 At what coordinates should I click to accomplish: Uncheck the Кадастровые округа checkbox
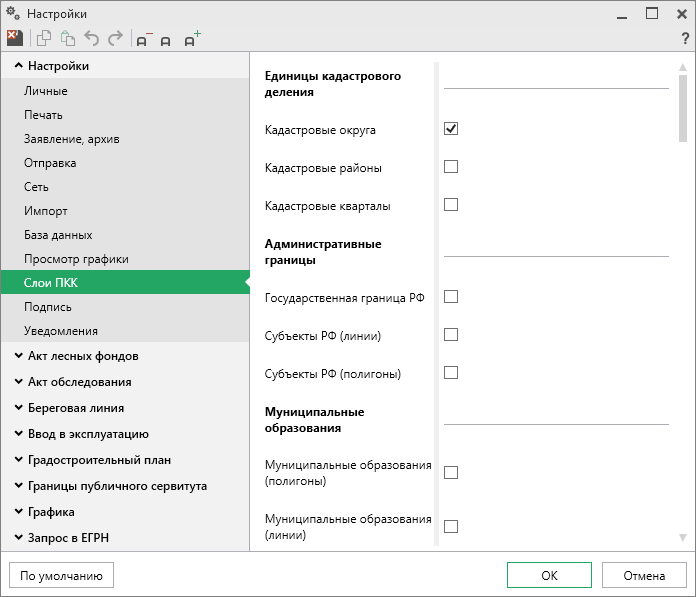click(451, 129)
